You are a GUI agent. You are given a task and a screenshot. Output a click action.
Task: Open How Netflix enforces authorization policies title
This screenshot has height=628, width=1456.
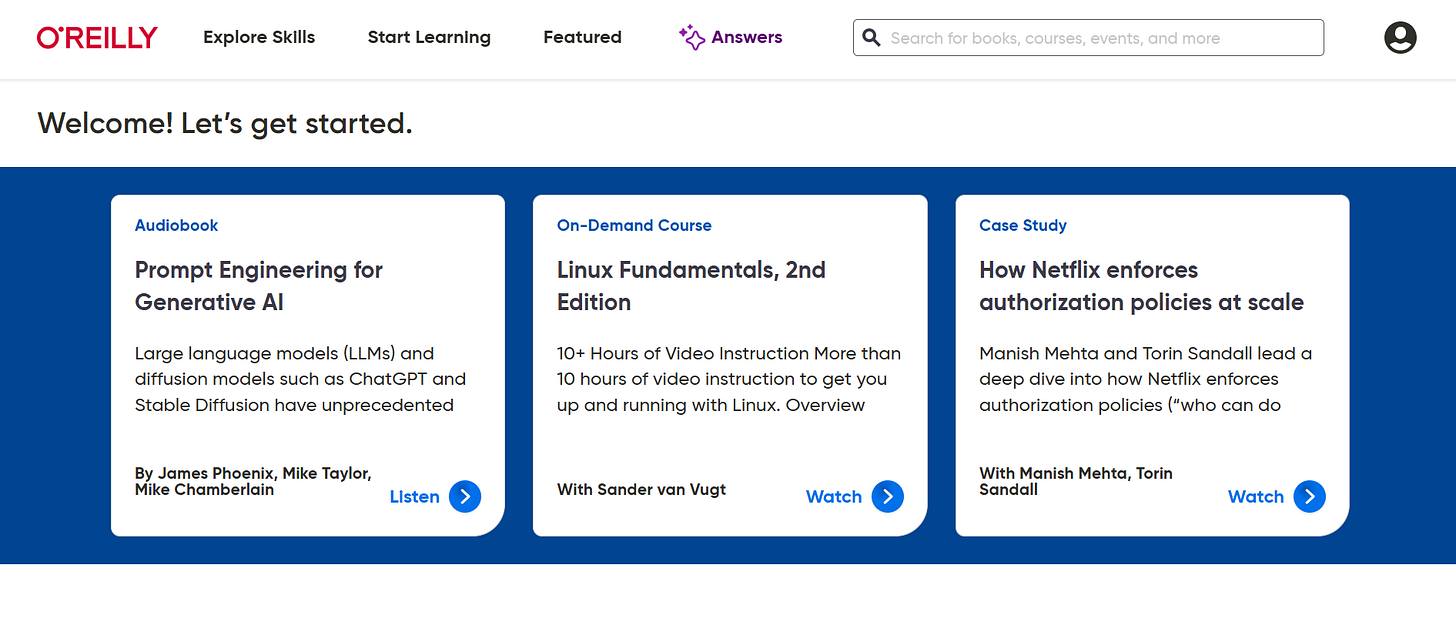pos(1141,286)
